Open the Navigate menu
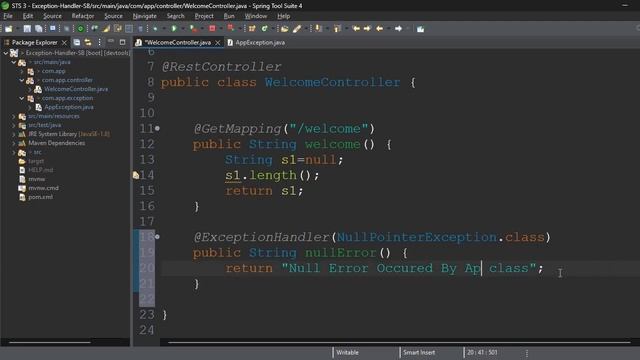Image resolution: width=640 pixels, height=360 pixels. (x=144, y=16)
